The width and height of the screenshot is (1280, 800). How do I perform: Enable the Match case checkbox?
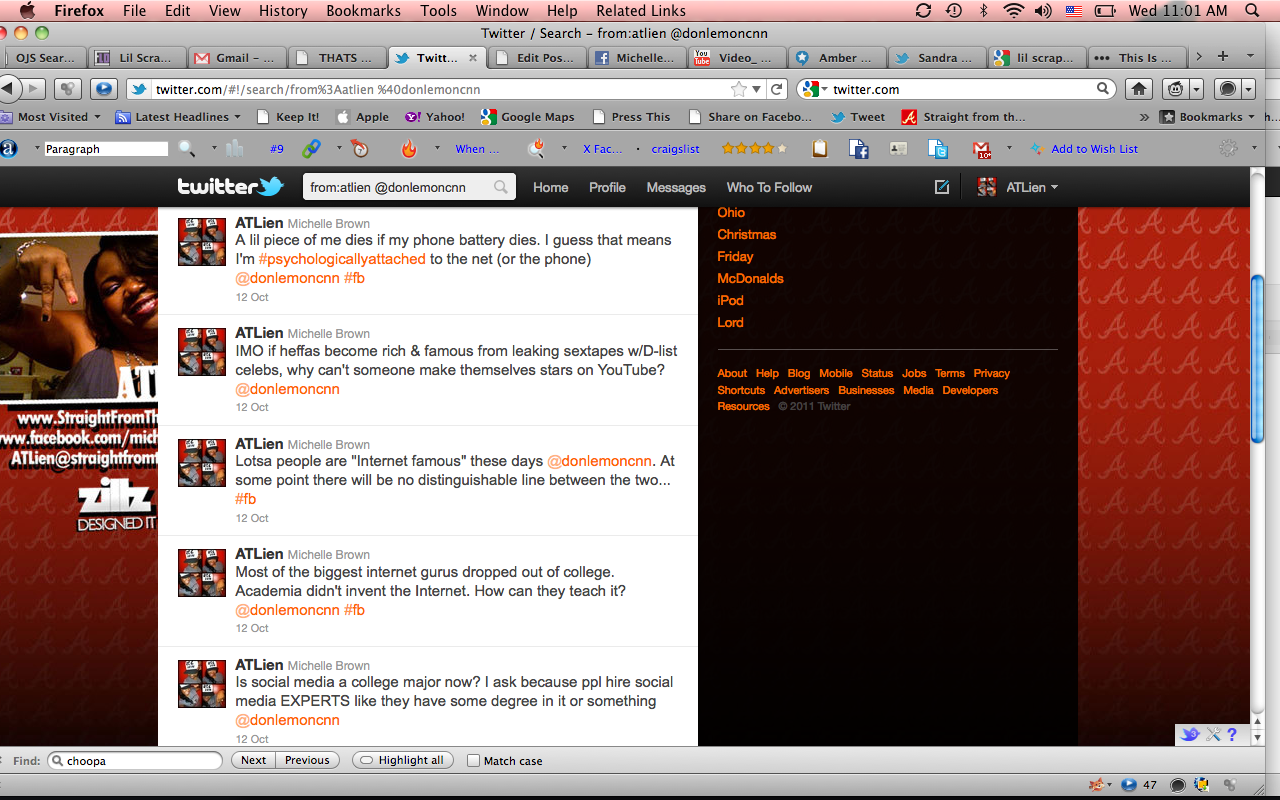[x=474, y=760]
